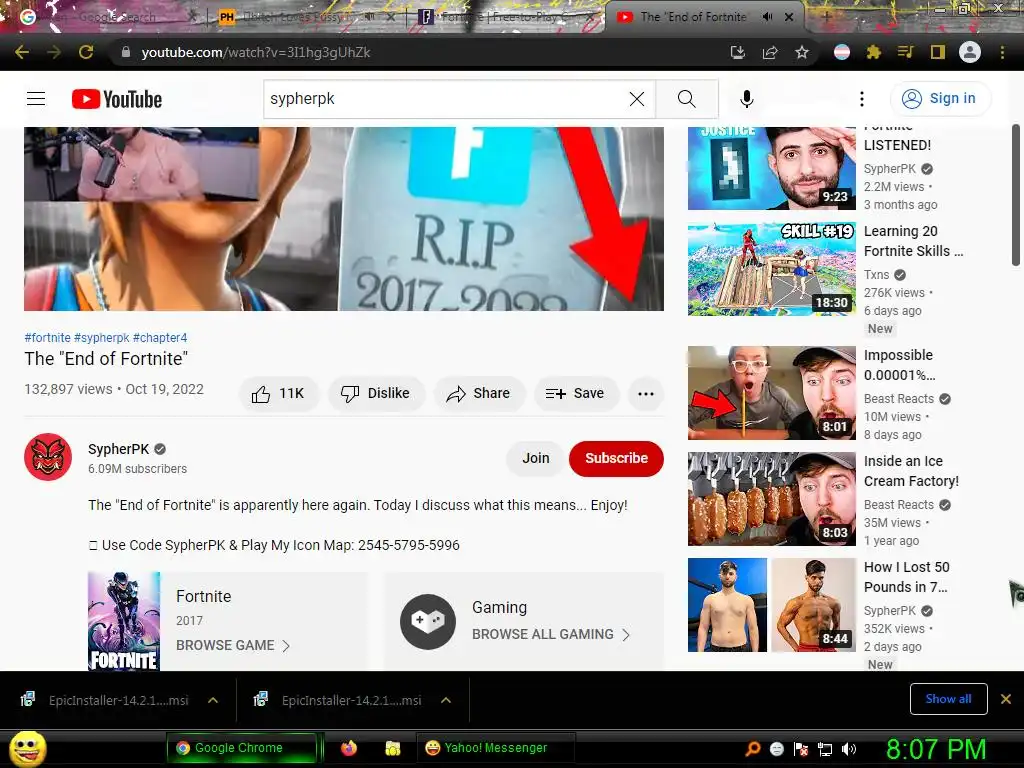
Task: Toggle the Chrome side panel
Action: [938, 52]
